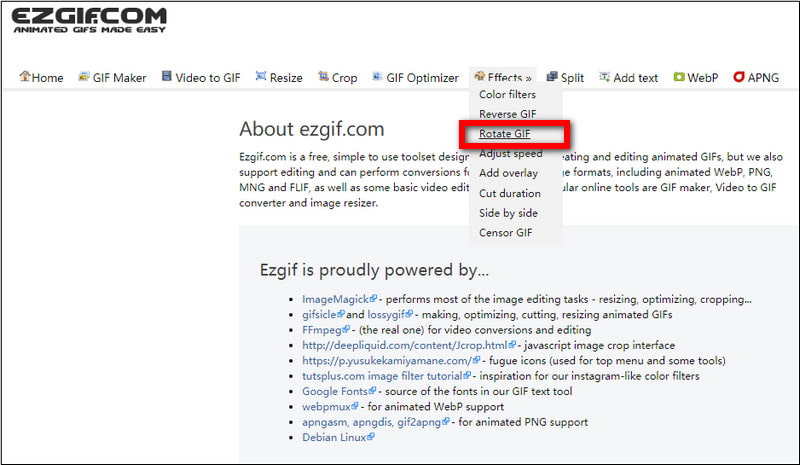This screenshot has height=465, width=800.
Task: Choose Color filters in Effects menu
Action: click(507, 95)
